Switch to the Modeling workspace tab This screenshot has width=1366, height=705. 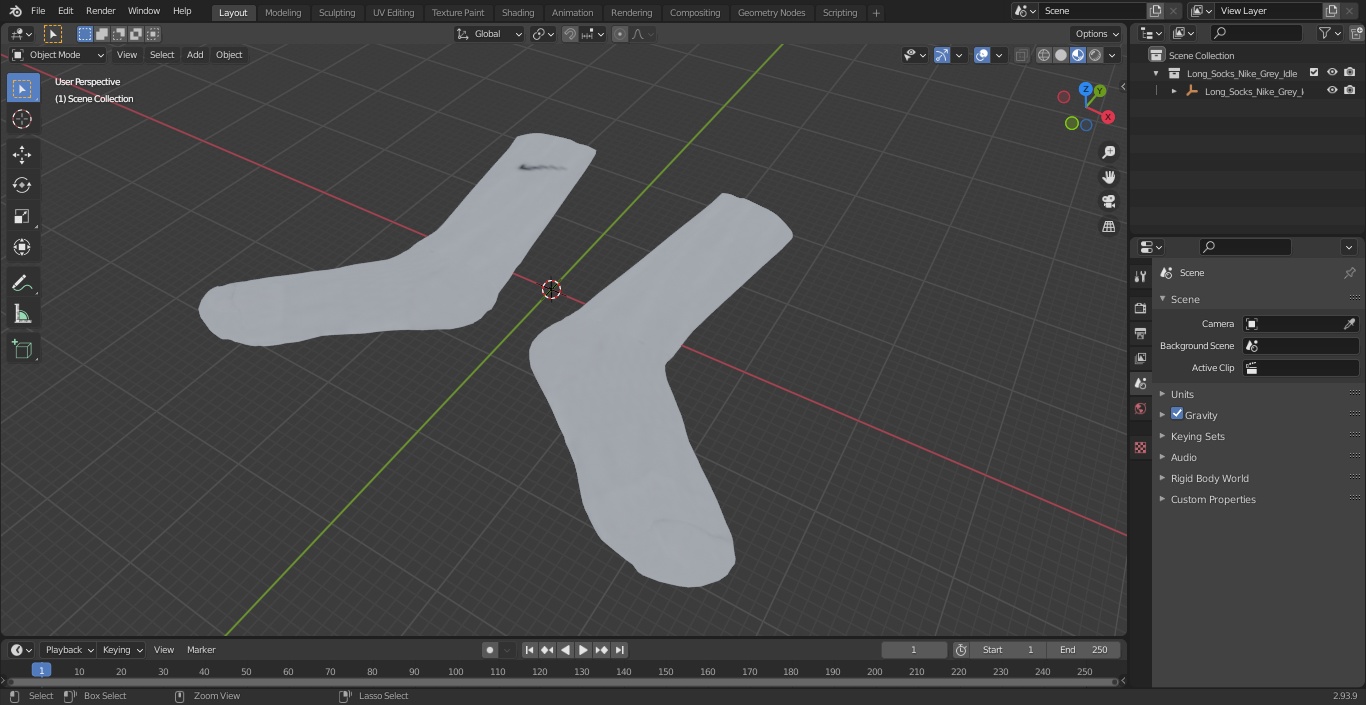coord(283,12)
